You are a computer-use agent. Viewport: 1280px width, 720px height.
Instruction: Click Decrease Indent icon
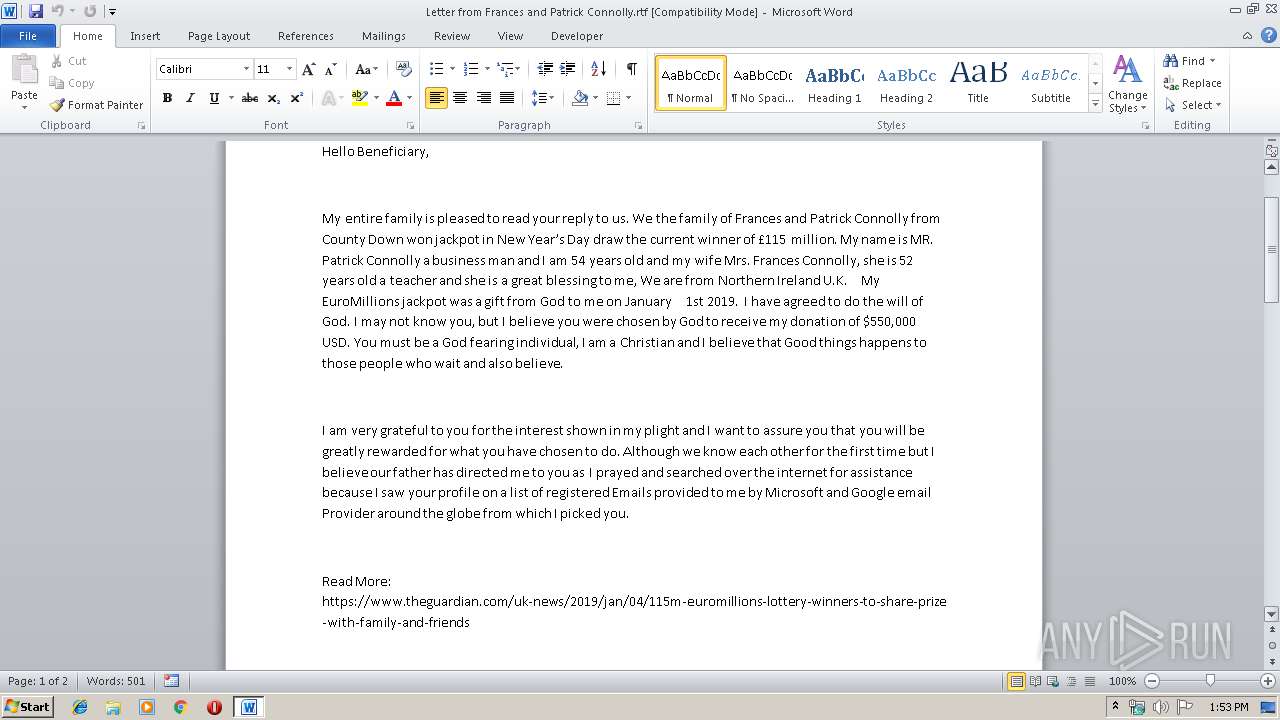545,69
